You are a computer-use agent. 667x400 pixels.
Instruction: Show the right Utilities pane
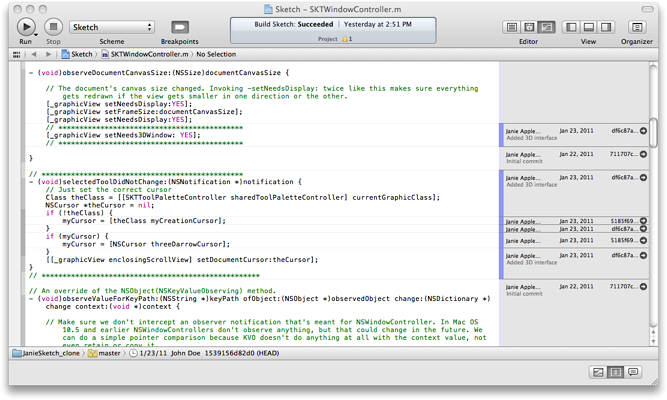[x=605, y=27]
